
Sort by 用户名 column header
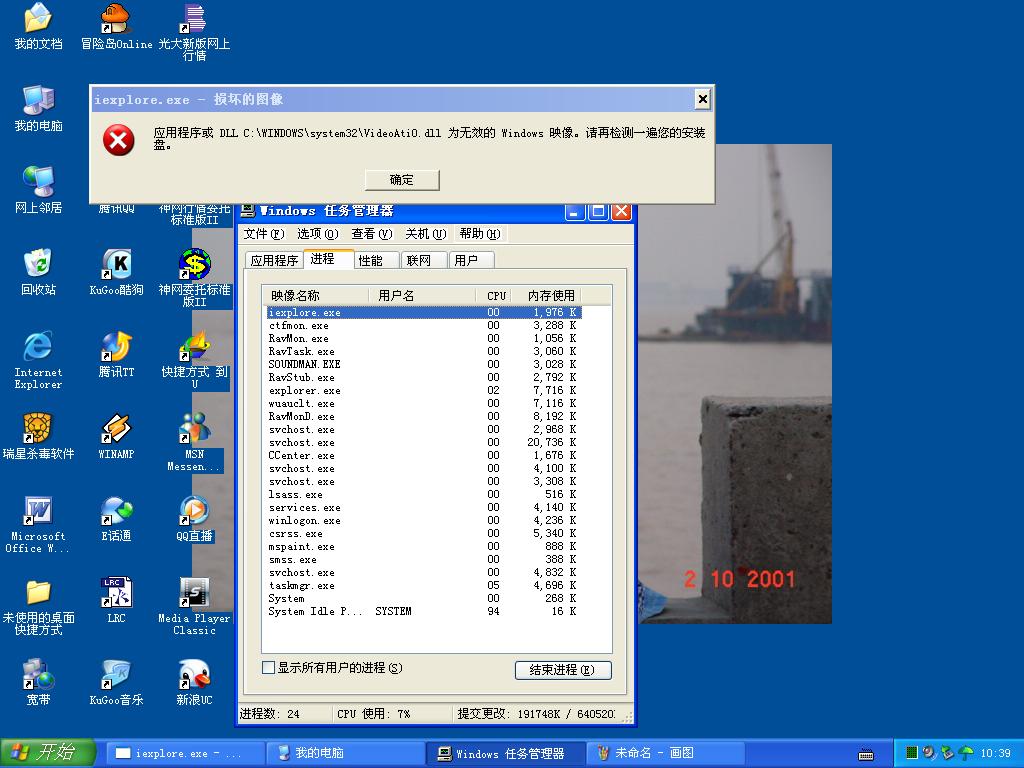pos(423,296)
